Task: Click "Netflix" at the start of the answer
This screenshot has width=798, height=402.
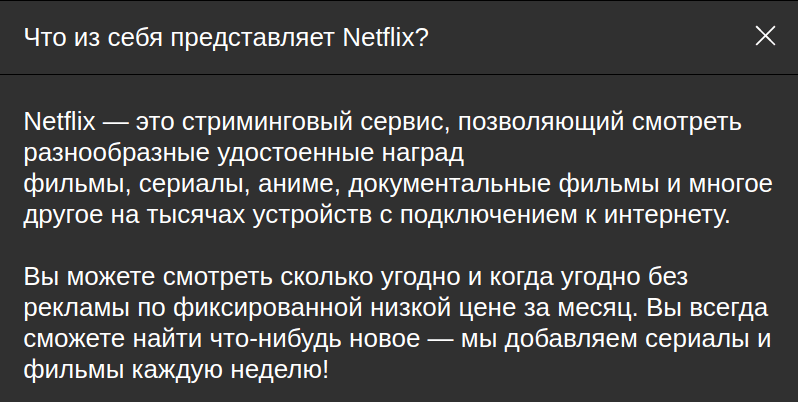Action: coord(59,123)
